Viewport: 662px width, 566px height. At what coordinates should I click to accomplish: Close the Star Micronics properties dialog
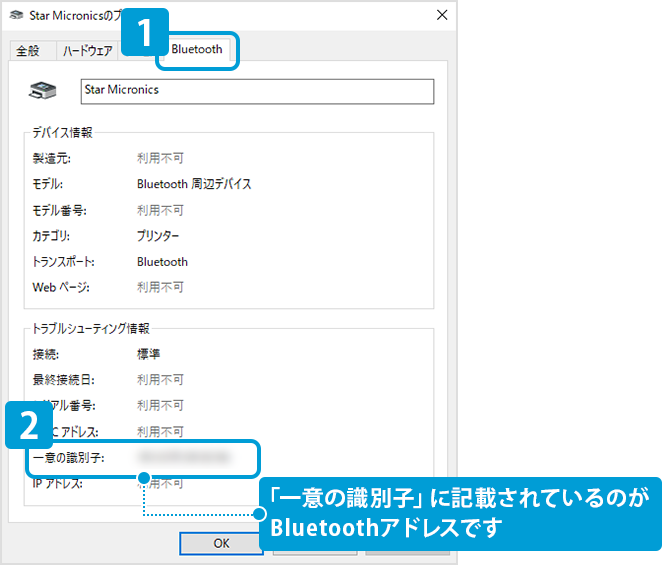[x=442, y=15]
